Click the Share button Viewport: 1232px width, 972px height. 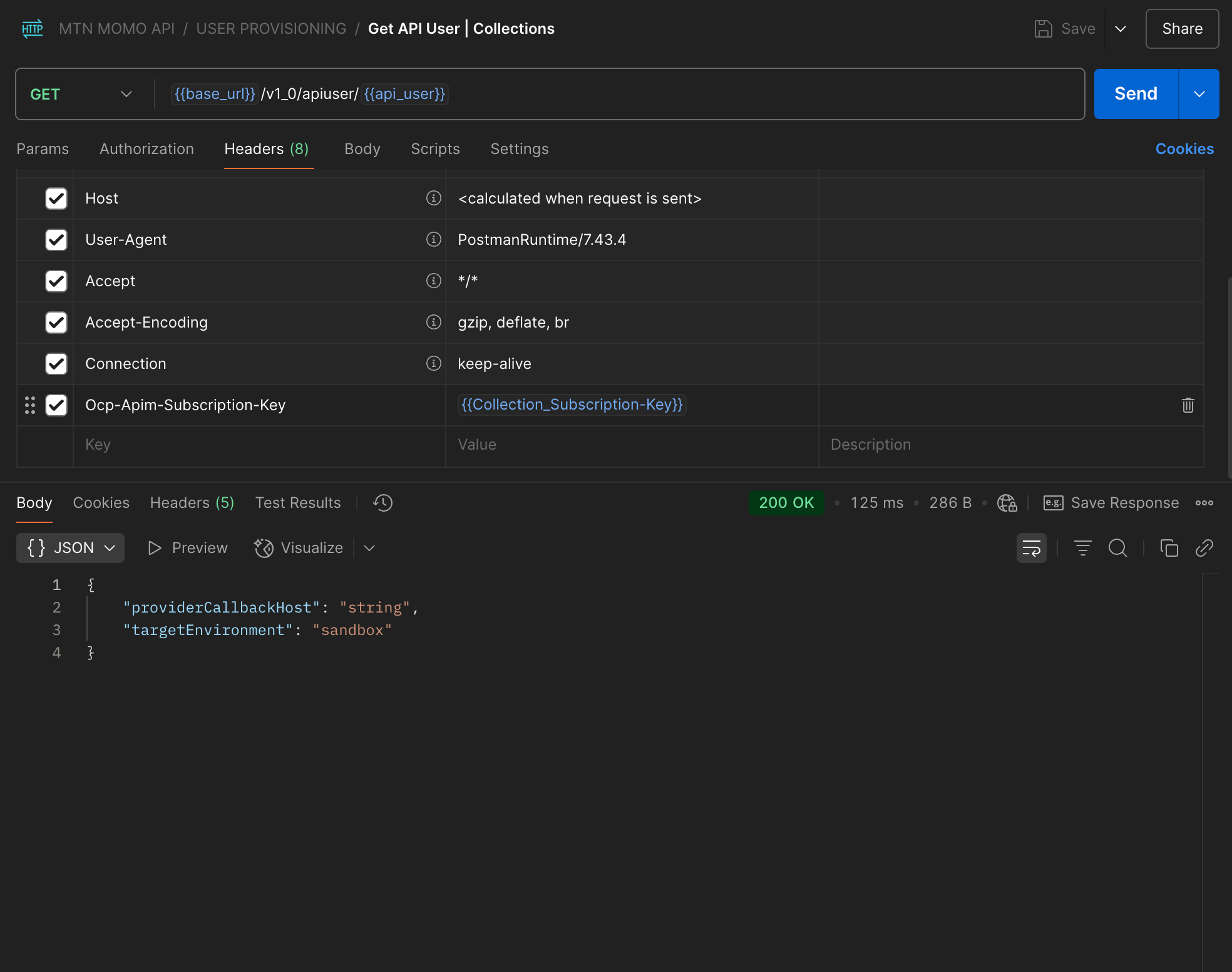pyautogui.click(x=1182, y=29)
